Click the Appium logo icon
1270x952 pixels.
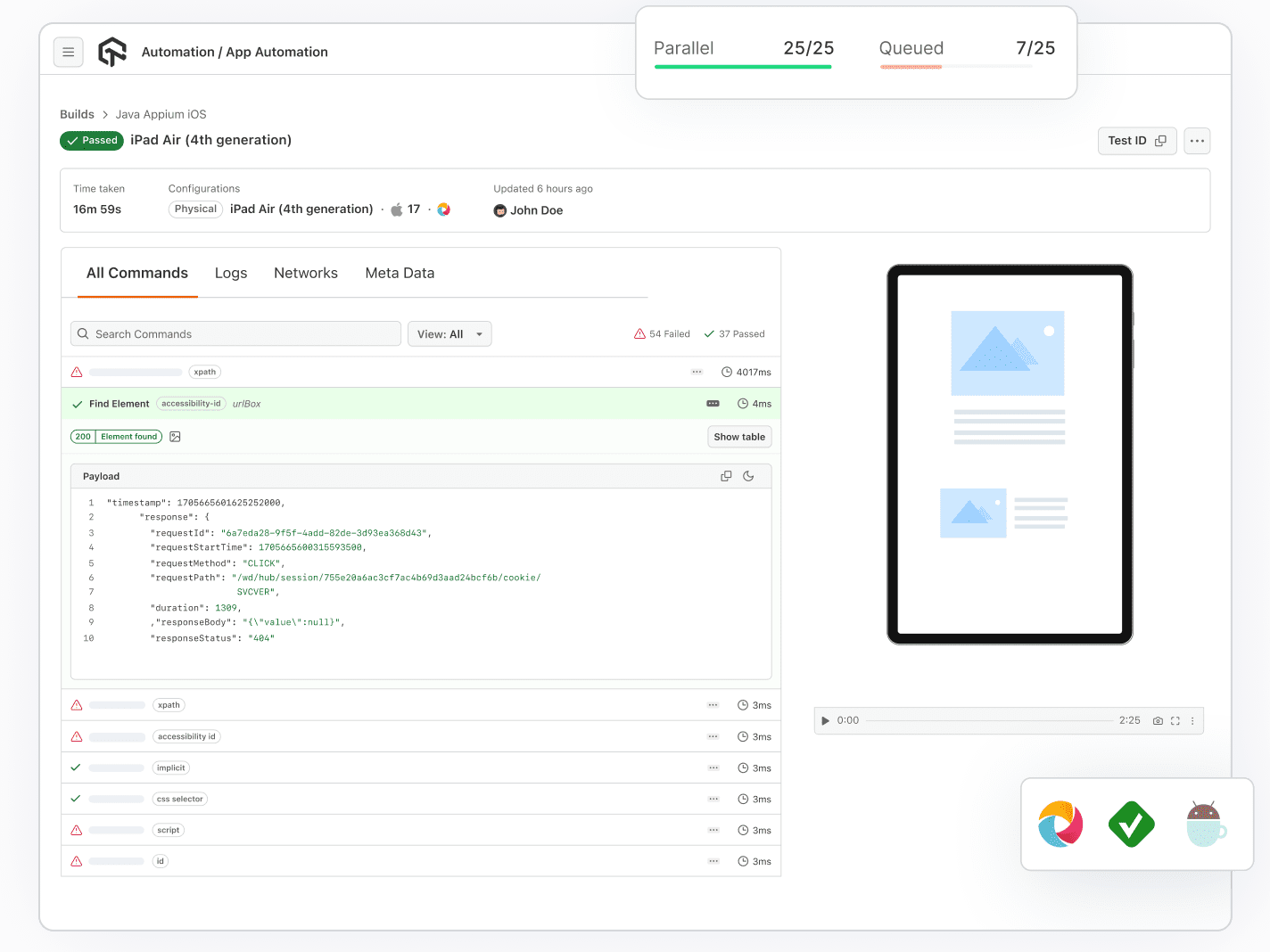1060,824
